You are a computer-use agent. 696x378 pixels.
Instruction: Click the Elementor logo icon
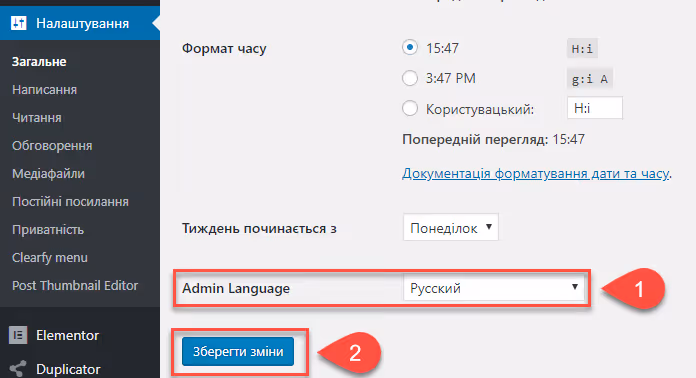pos(18,335)
